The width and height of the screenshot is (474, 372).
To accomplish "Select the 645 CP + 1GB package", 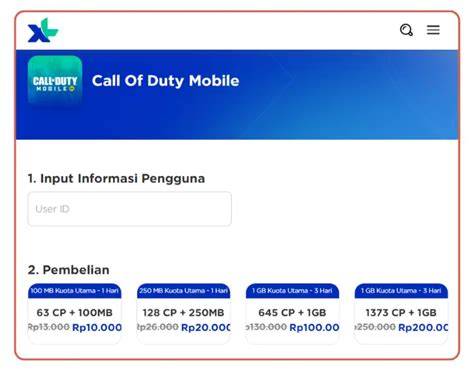I will coord(292,314).
